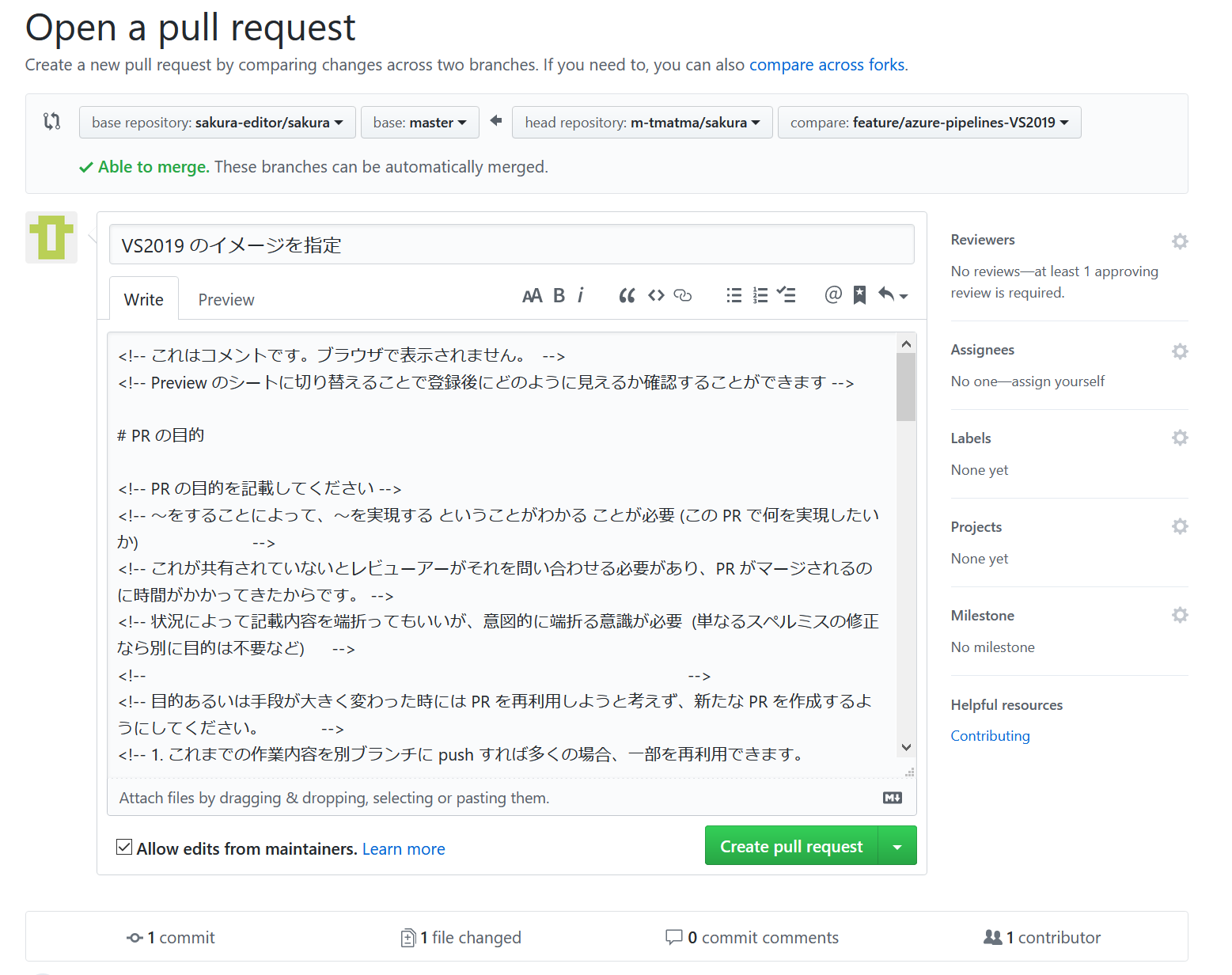Insert a task list checklist
The image size is (1232, 975).
coord(787,294)
